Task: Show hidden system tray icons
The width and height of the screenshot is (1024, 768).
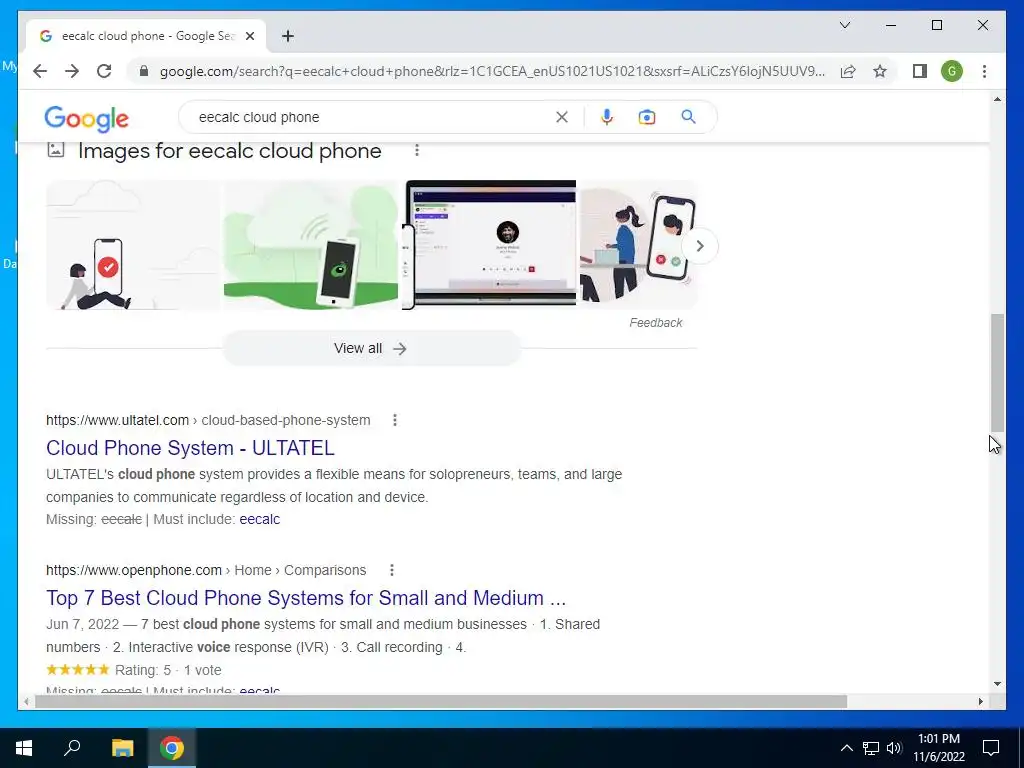Action: pos(846,748)
